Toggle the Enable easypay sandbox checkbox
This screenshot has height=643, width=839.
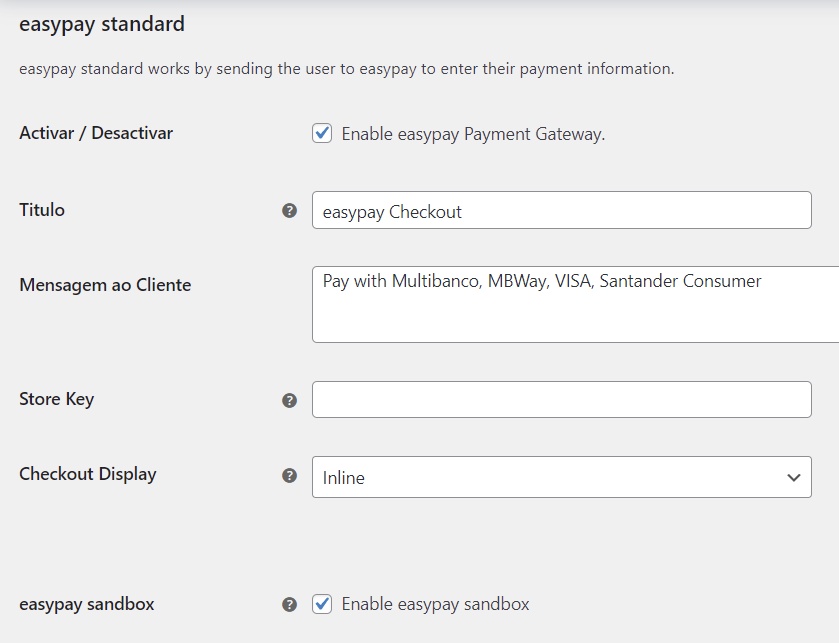coord(322,604)
